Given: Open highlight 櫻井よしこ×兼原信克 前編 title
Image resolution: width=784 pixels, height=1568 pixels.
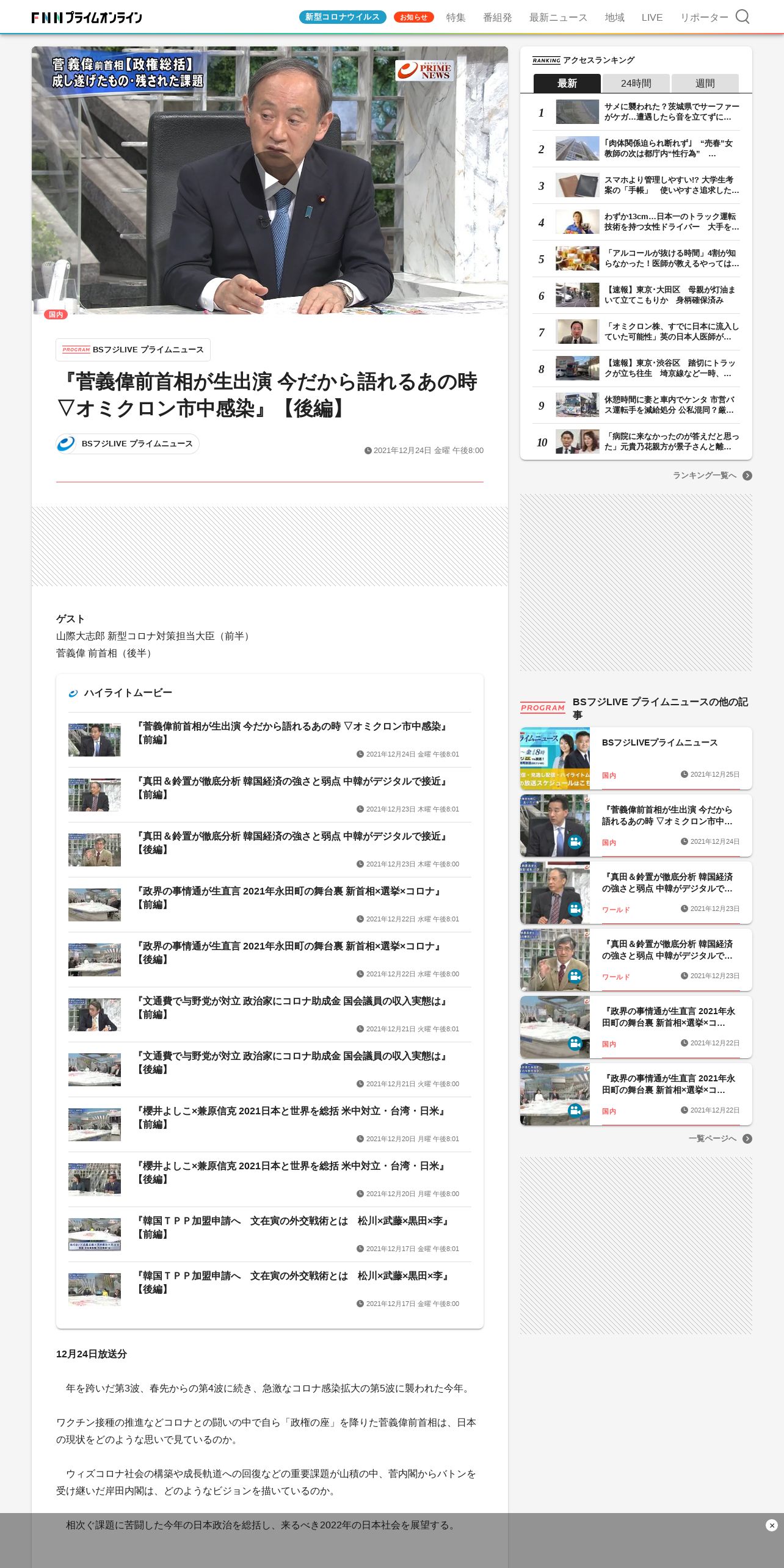Looking at the screenshot, I should click(x=291, y=1117).
